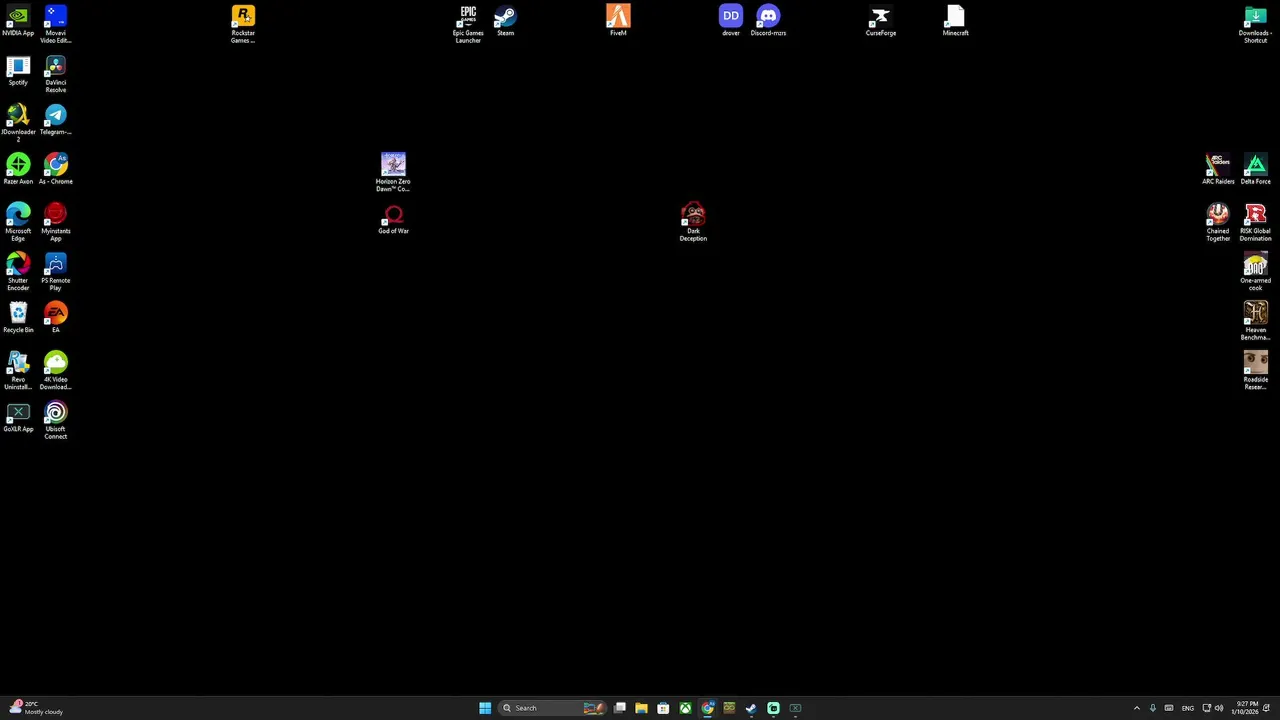Select the 4K Video Downloader icon

[55, 371]
